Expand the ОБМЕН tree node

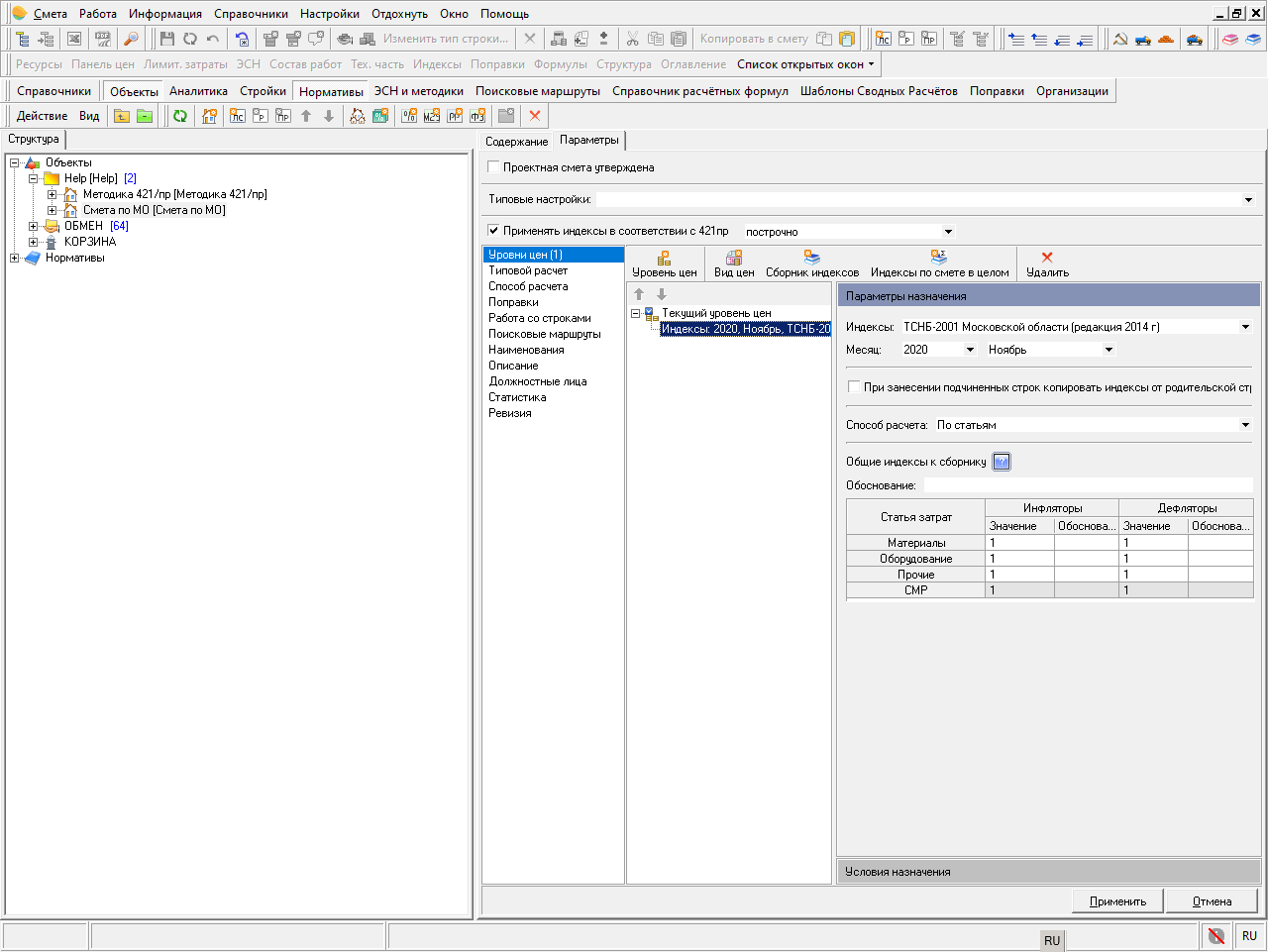[33, 226]
